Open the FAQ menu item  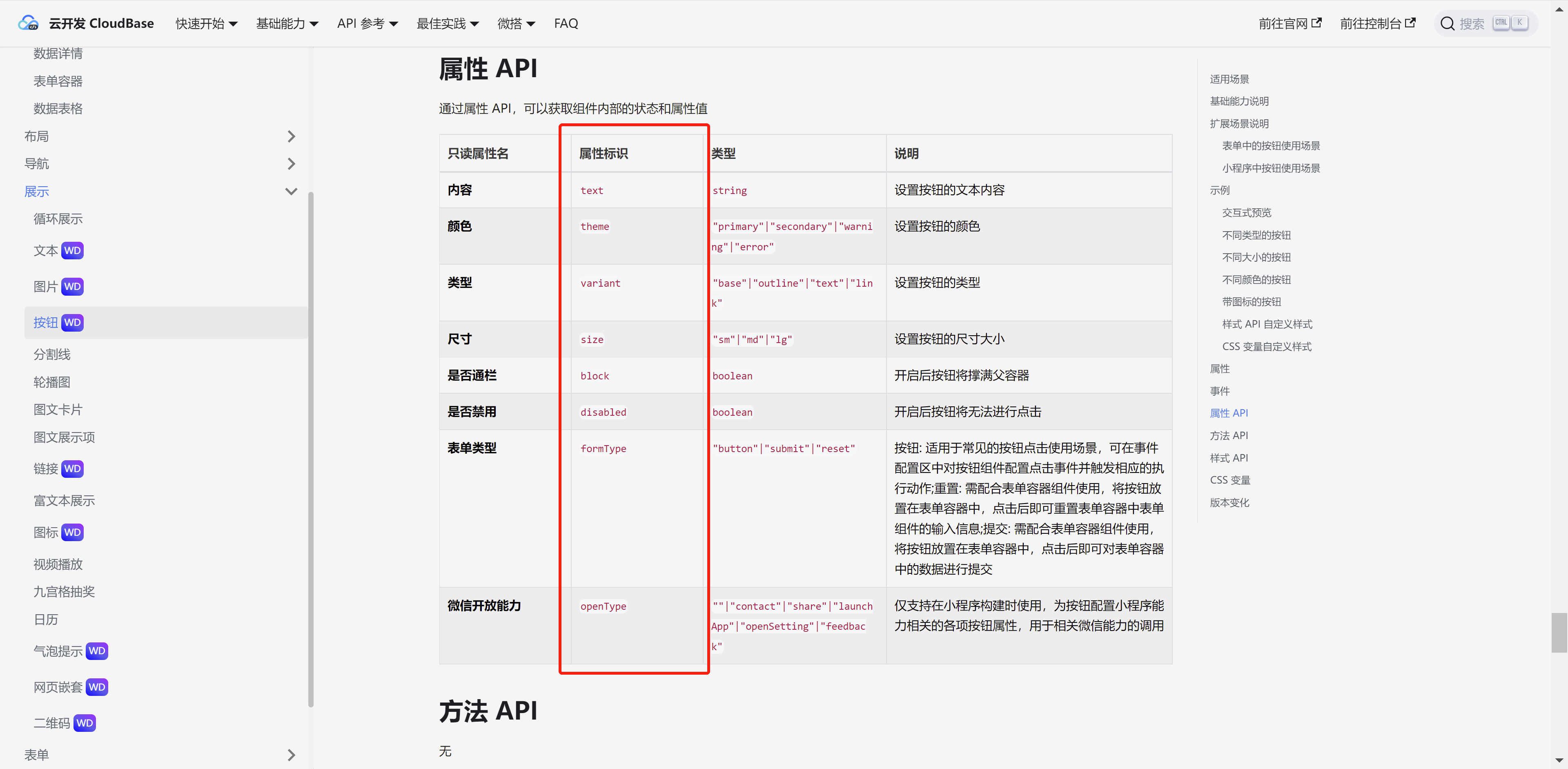pyautogui.click(x=566, y=23)
